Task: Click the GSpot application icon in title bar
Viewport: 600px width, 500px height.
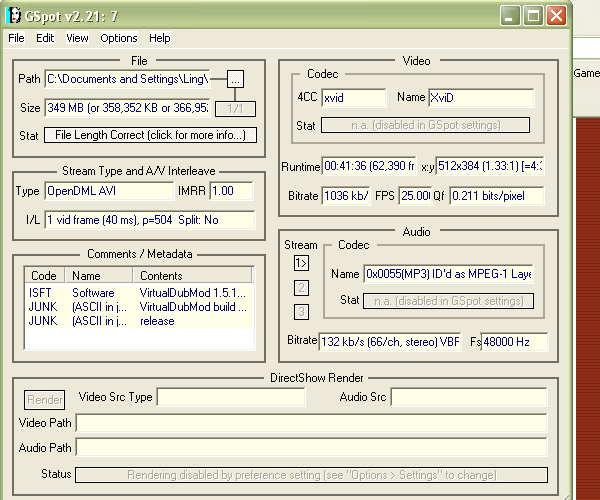Action: pyautogui.click(x=13, y=16)
